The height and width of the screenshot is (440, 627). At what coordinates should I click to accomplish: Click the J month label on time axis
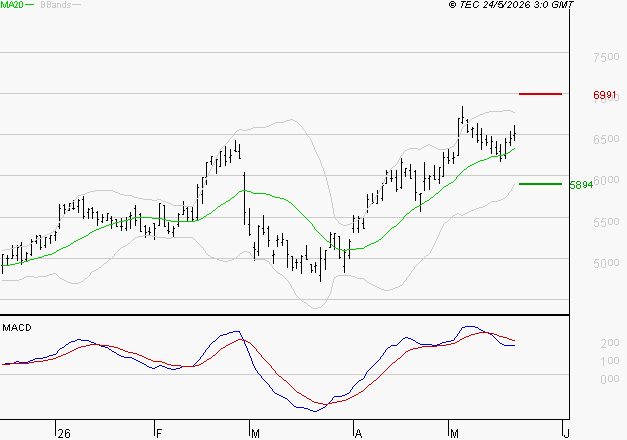point(566,434)
